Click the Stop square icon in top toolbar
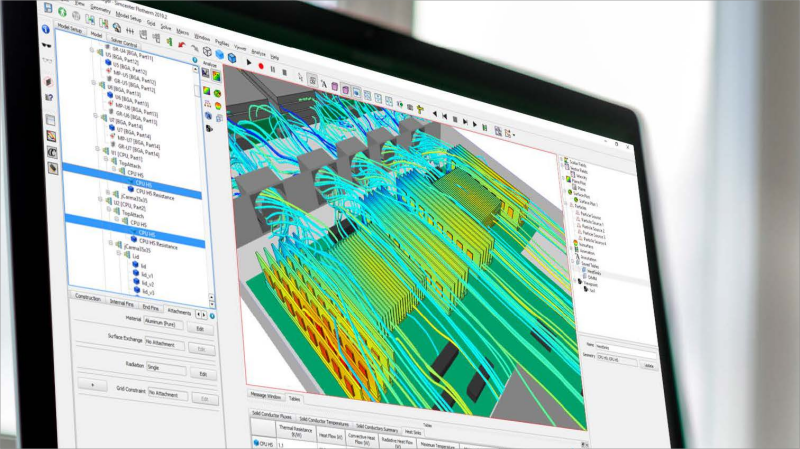Screen dimensions: 800x449 285,72
